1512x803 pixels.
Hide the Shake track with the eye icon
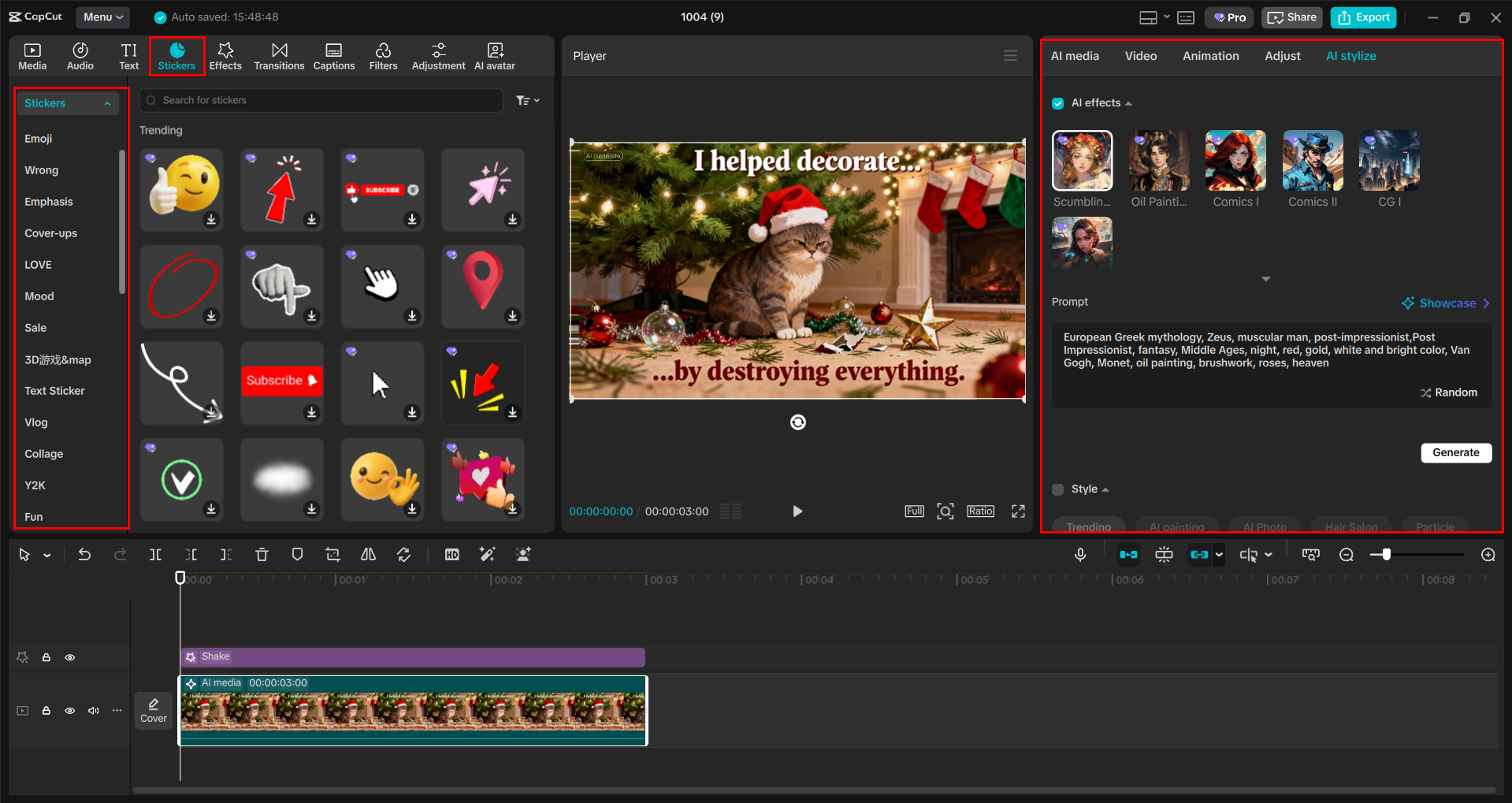pos(70,656)
